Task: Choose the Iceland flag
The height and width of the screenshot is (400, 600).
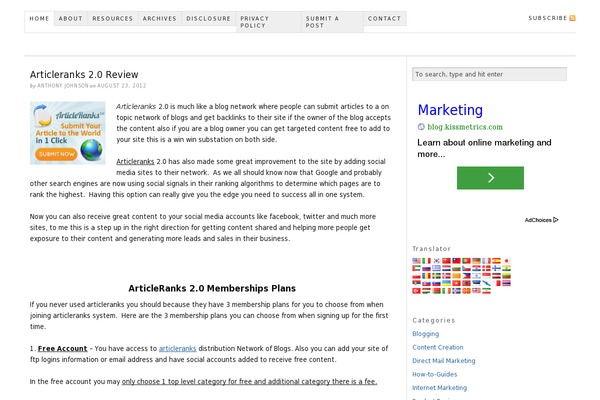Action: click(x=457, y=291)
